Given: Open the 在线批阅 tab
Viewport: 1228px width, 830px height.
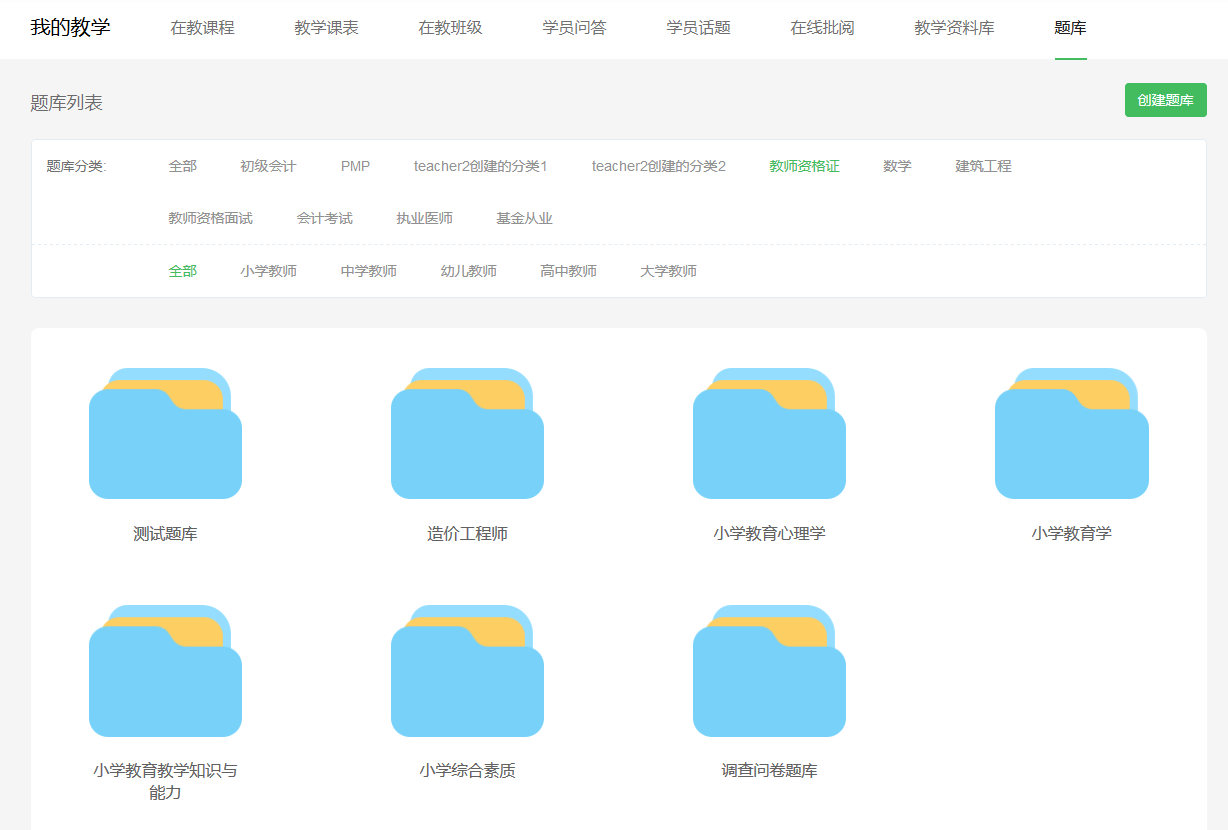Looking at the screenshot, I should [x=822, y=28].
